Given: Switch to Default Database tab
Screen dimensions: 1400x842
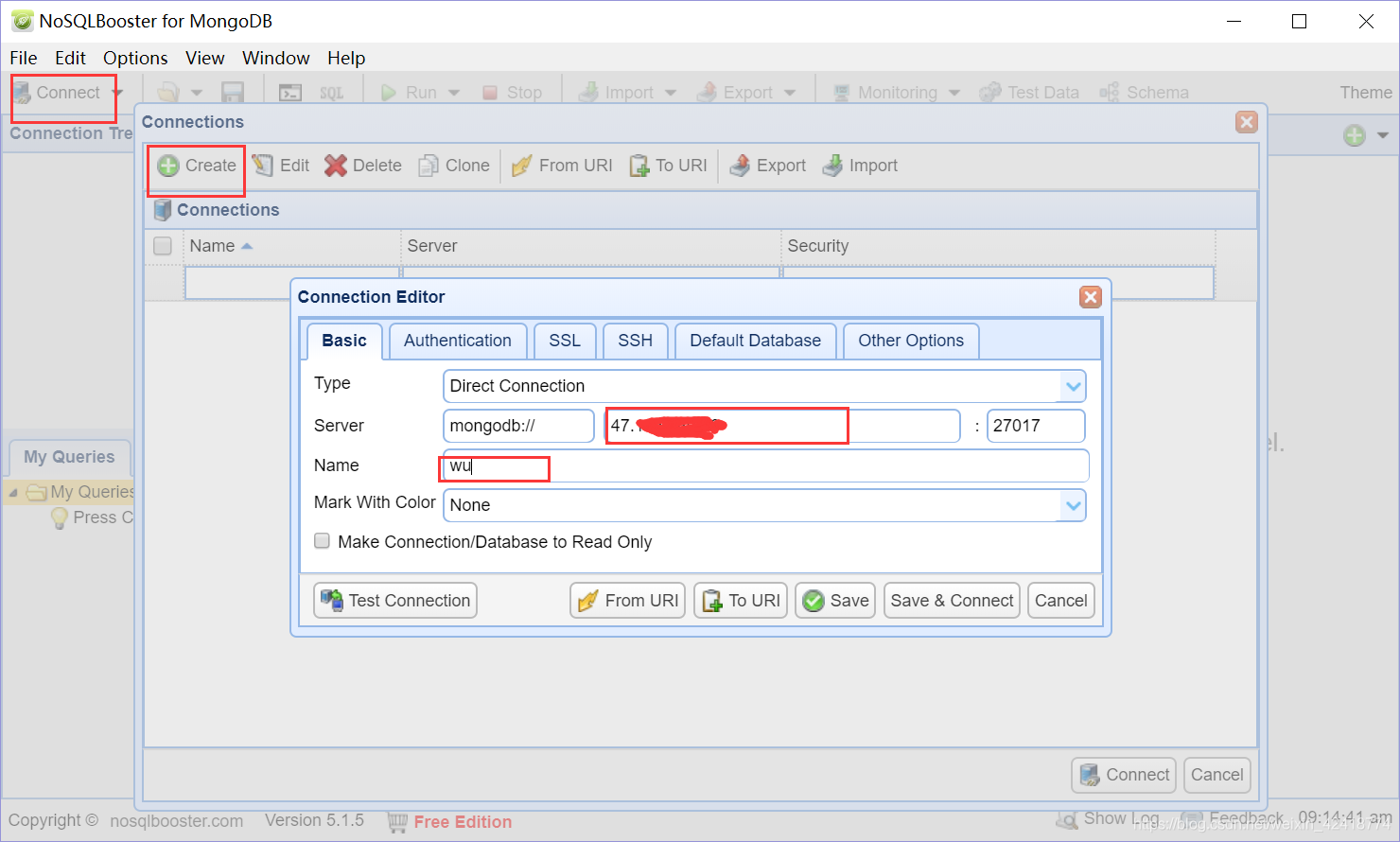Looking at the screenshot, I should click(x=755, y=341).
